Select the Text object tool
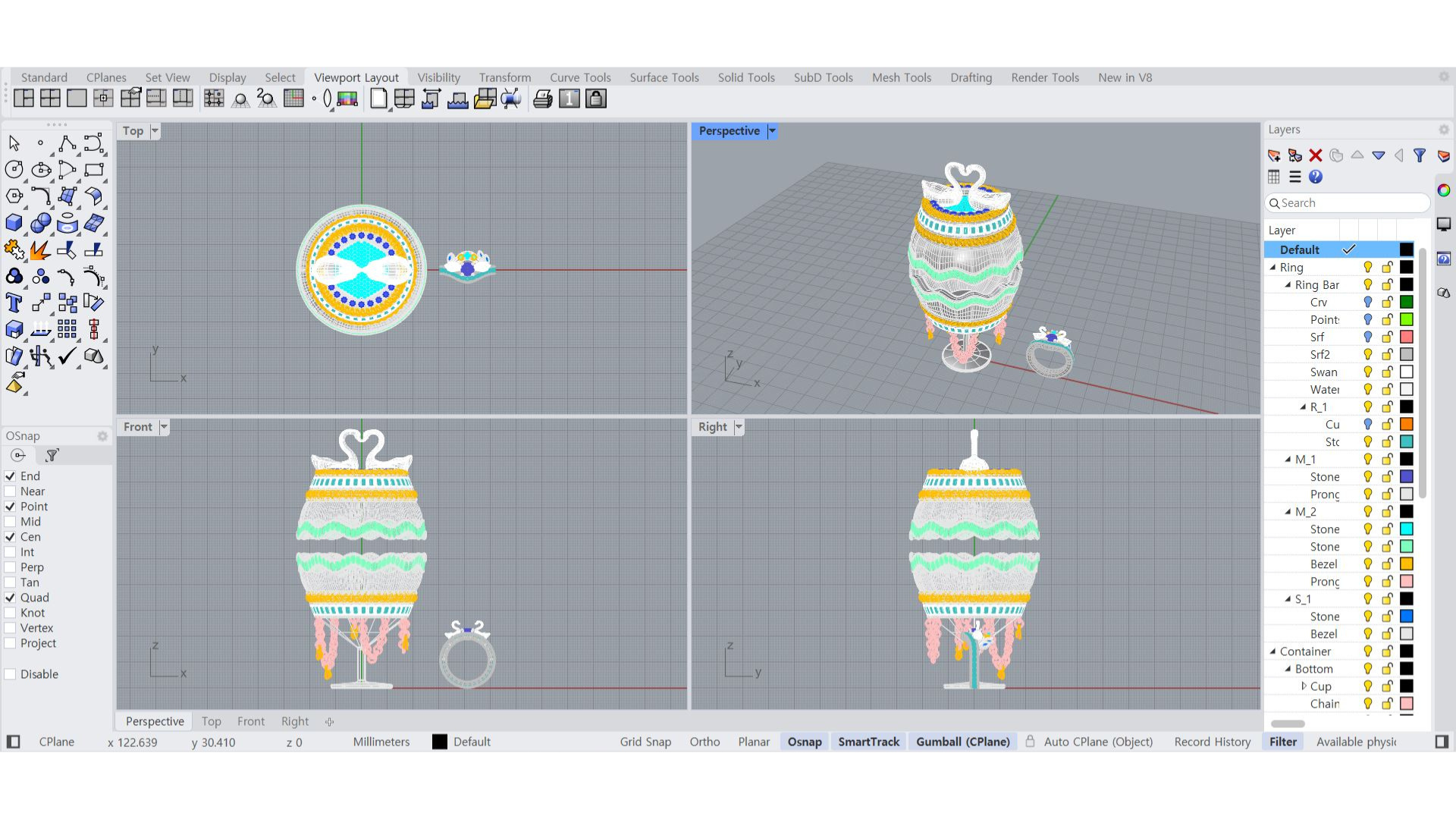 pyautogui.click(x=14, y=303)
